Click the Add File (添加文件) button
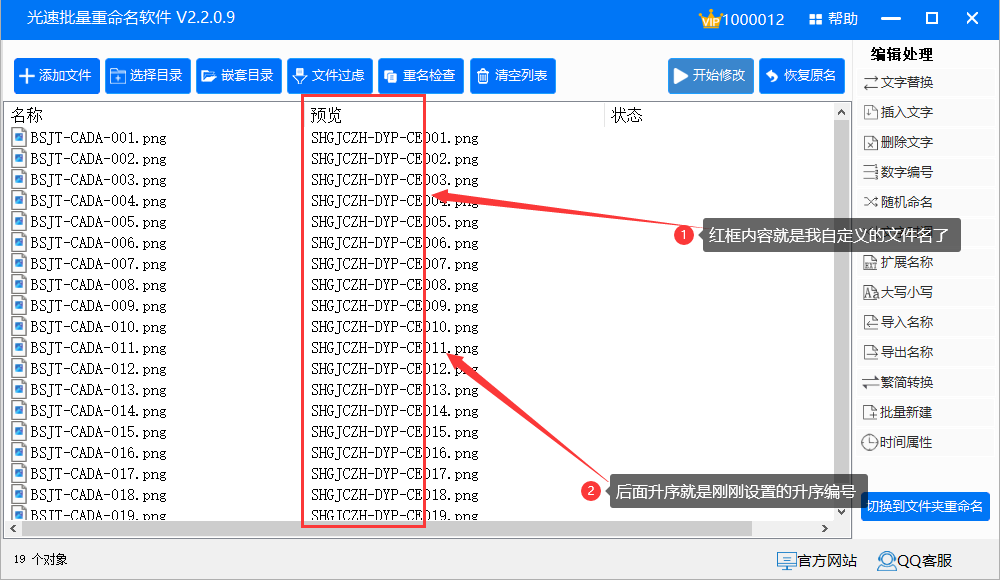Screen dimensions: 1000x580 pos(57,76)
